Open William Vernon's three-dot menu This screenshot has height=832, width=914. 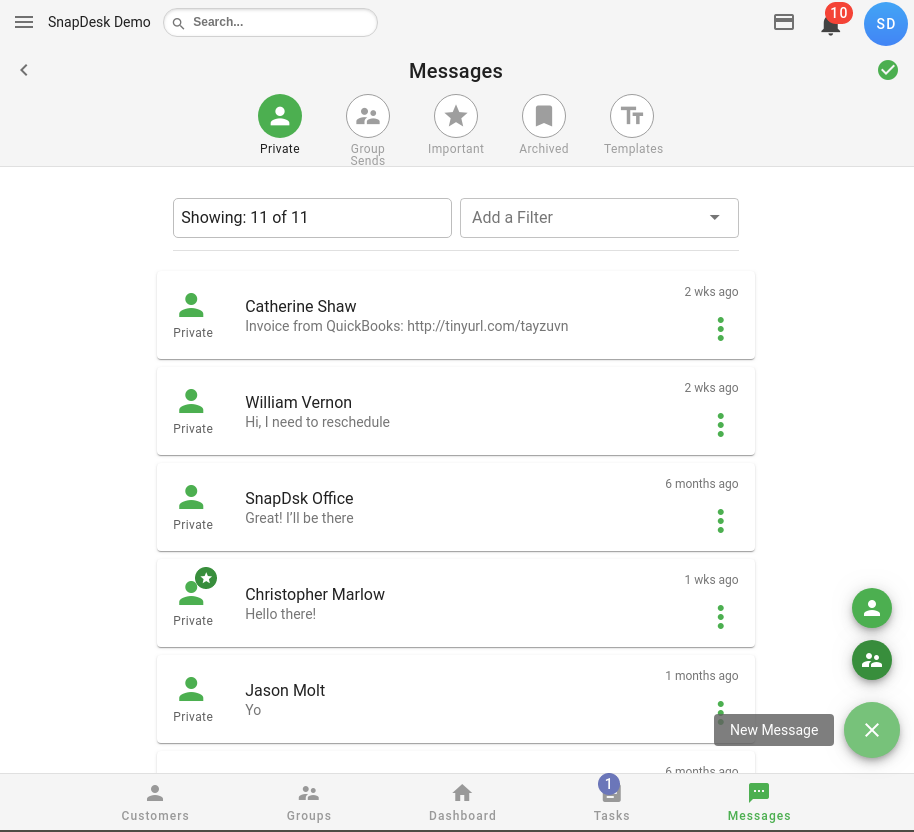[720, 425]
